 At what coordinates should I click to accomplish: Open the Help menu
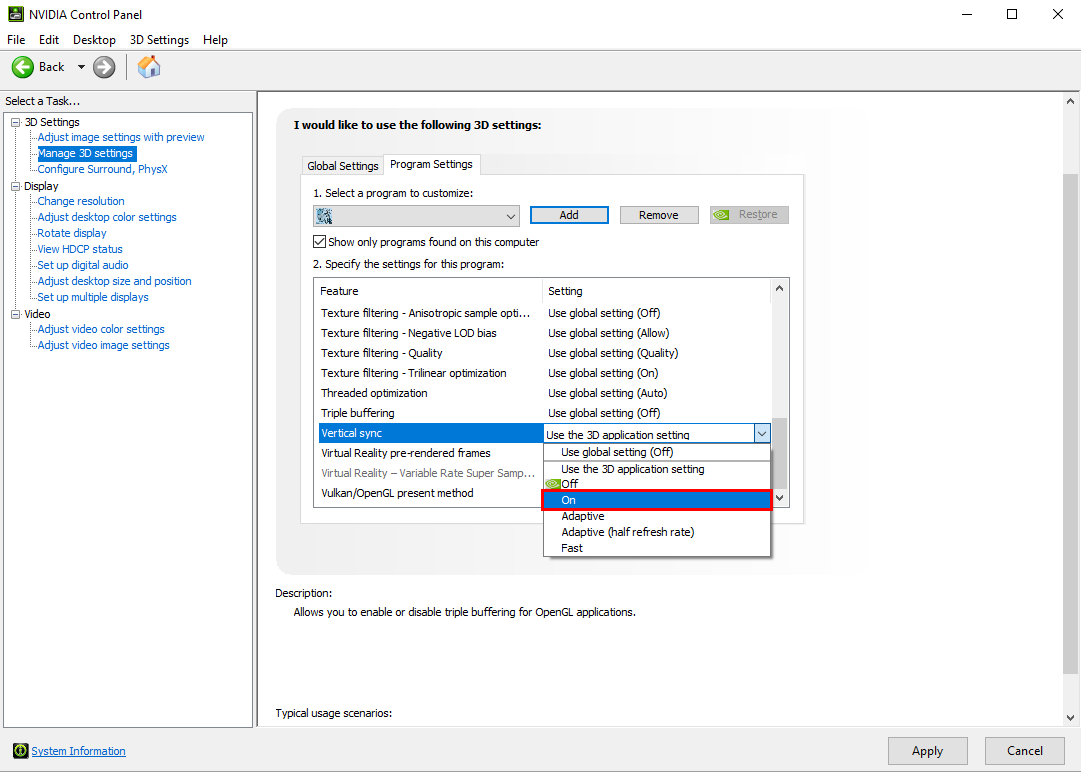point(215,40)
